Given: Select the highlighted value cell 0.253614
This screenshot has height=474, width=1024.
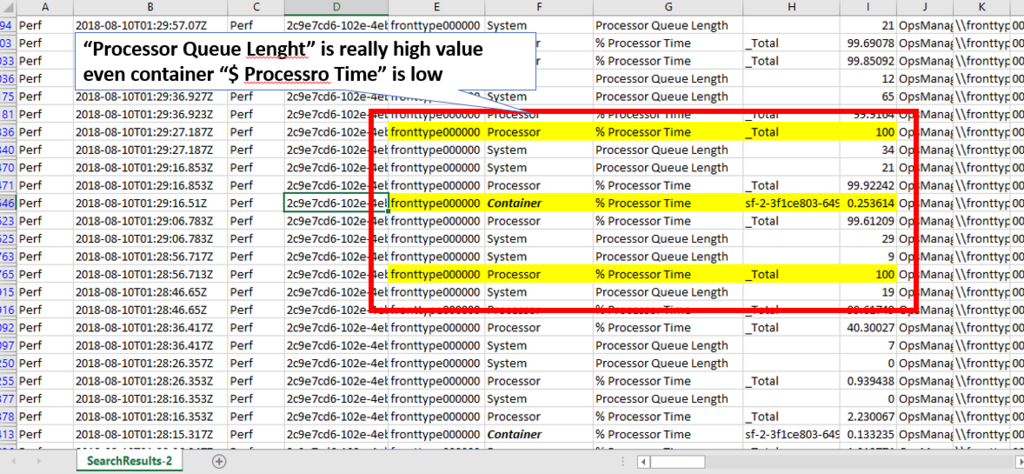Looking at the screenshot, I should [x=868, y=203].
